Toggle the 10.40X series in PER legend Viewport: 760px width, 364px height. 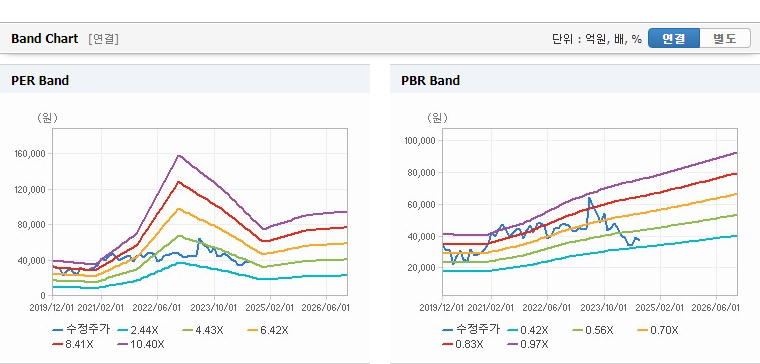click(141, 345)
